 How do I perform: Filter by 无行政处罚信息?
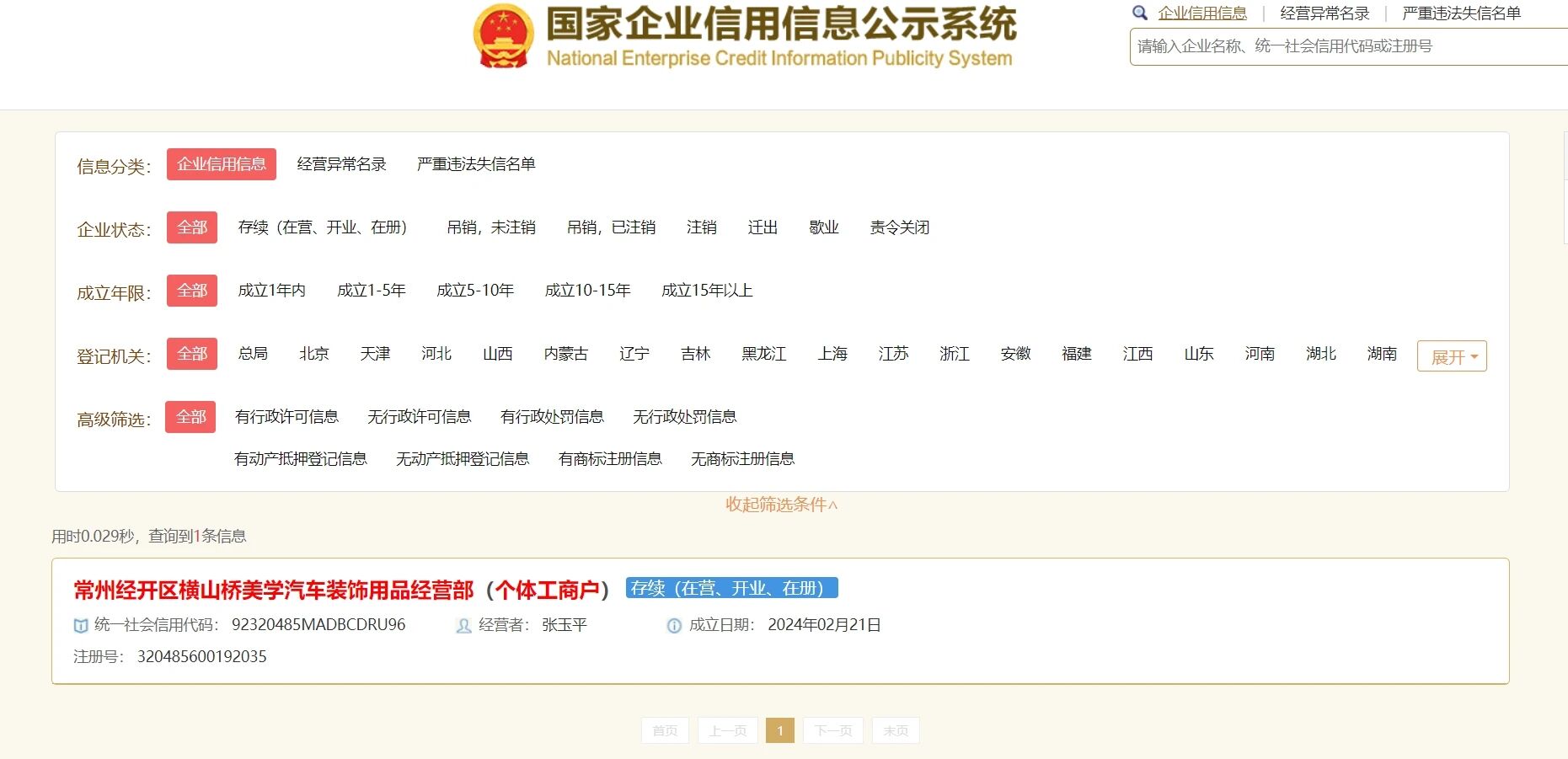pyautogui.click(x=684, y=417)
